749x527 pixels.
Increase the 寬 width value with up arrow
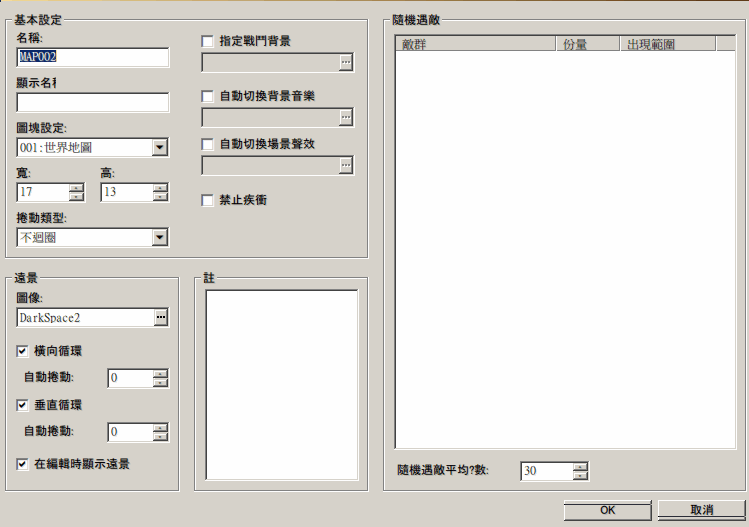click(76, 188)
